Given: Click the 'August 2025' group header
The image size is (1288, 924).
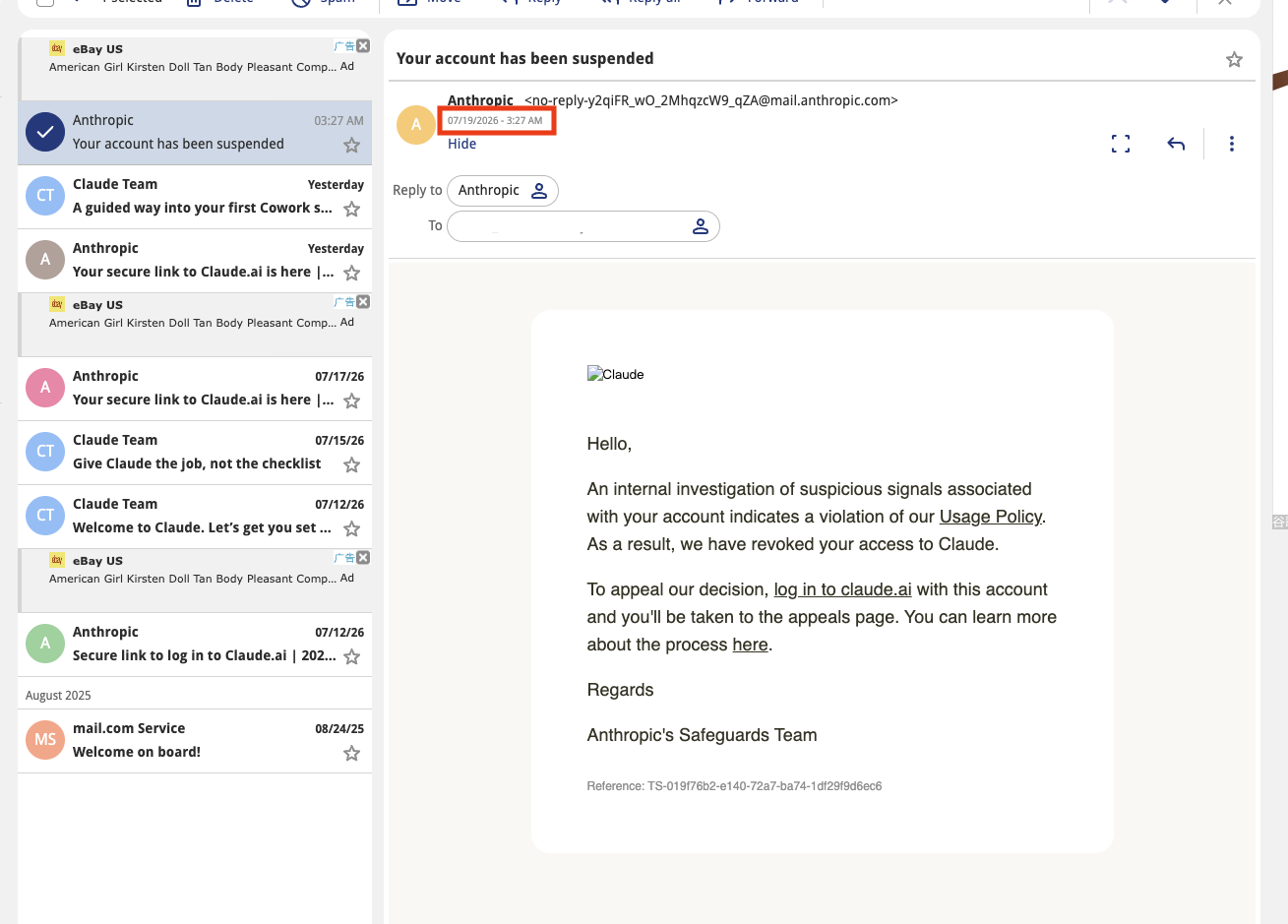Looking at the screenshot, I should pyautogui.click(x=58, y=696).
